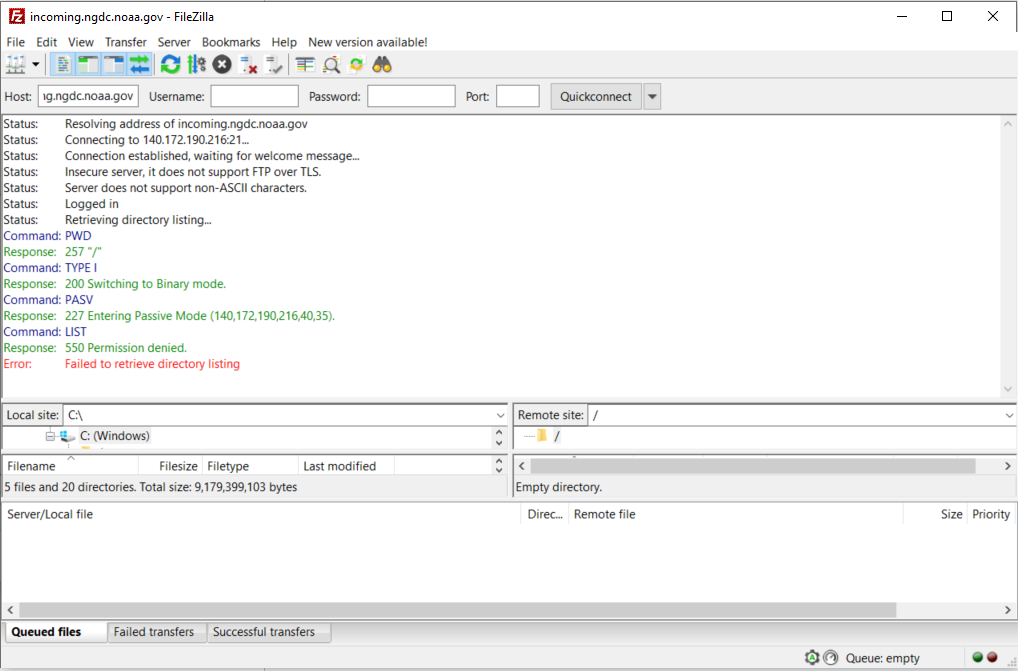Click the Direc... queue column header
Image resolution: width=1018 pixels, height=671 pixels.
pos(545,514)
